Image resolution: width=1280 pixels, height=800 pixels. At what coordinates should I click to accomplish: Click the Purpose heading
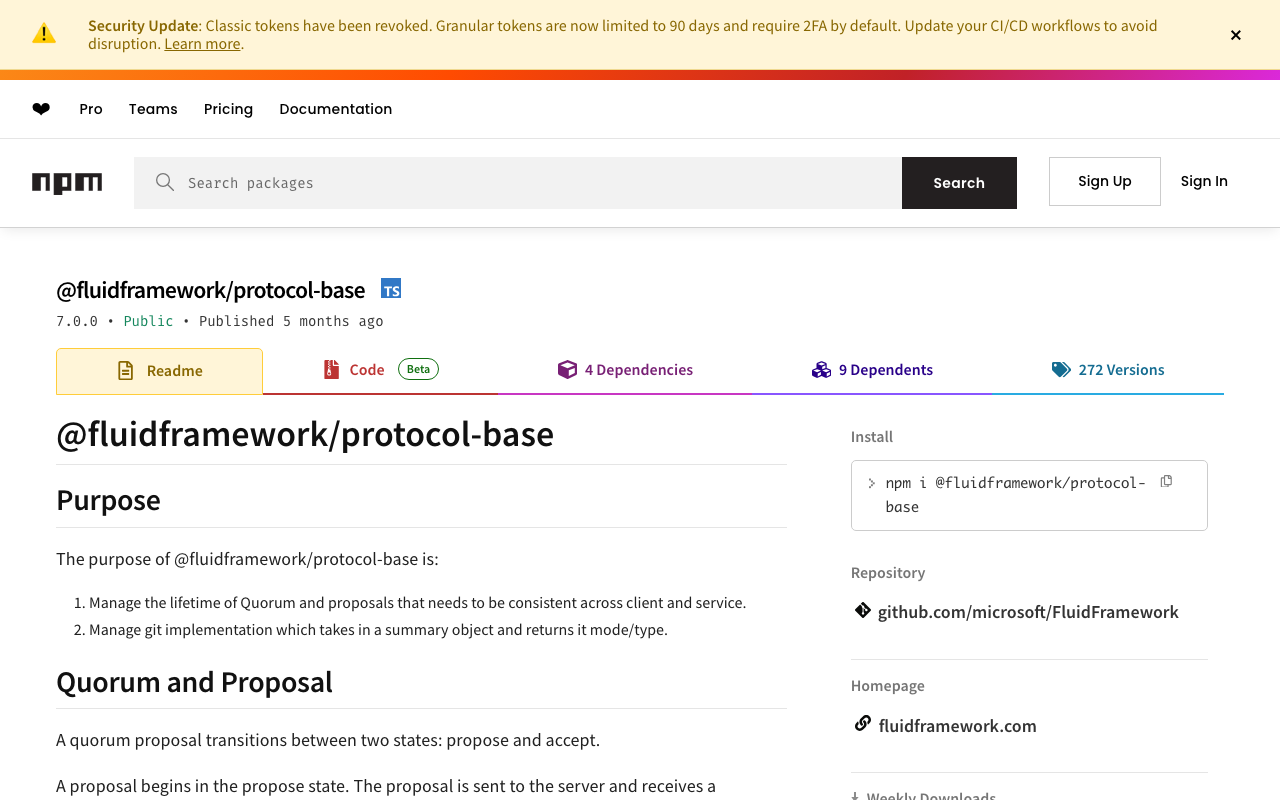tap(108, 500)
